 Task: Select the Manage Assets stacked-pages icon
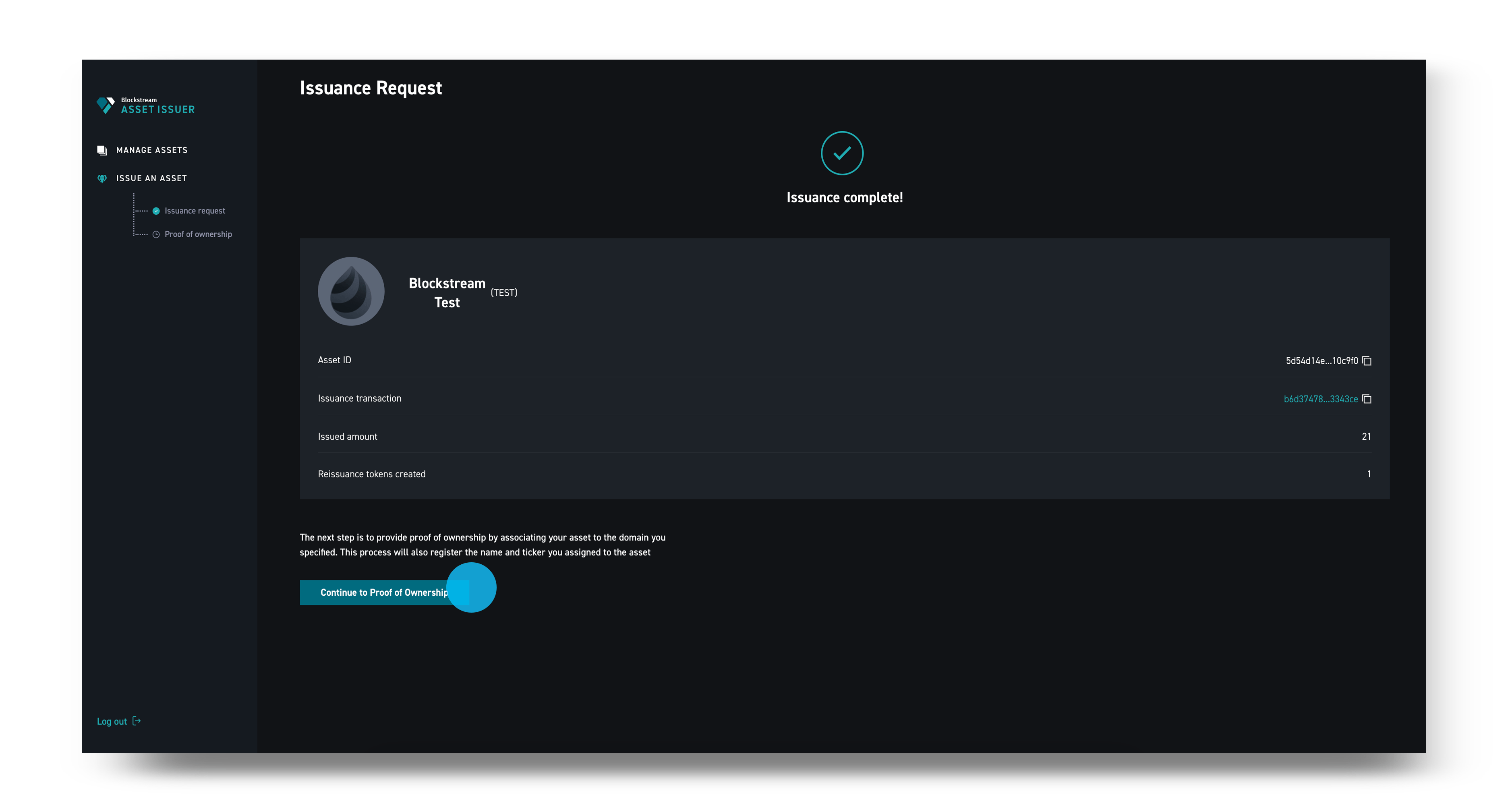pos(102,150)
